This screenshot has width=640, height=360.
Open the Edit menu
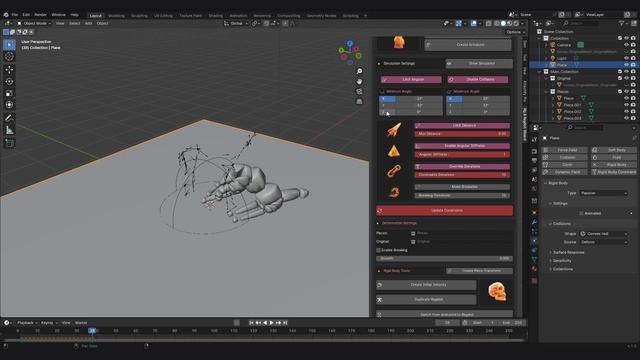pyautogui.click(x=26, y=15)
